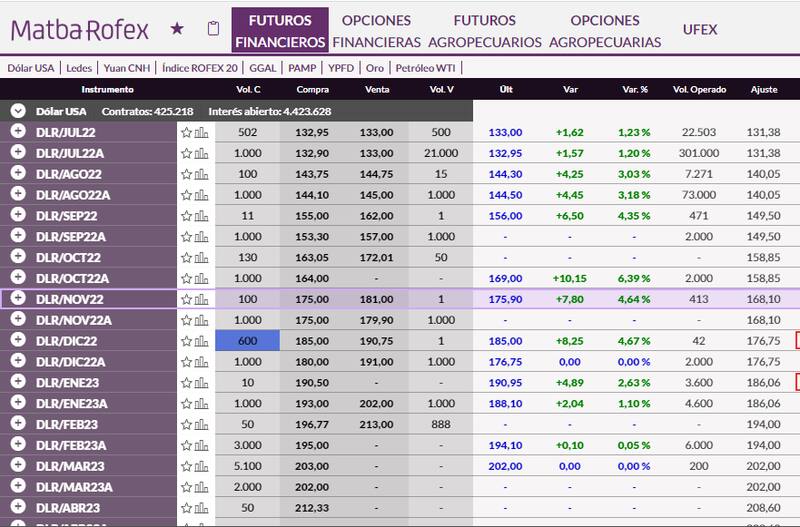Click the Matba Rofex logo
The width and height of the screenshot is (800, 527).
pos(79,29)
